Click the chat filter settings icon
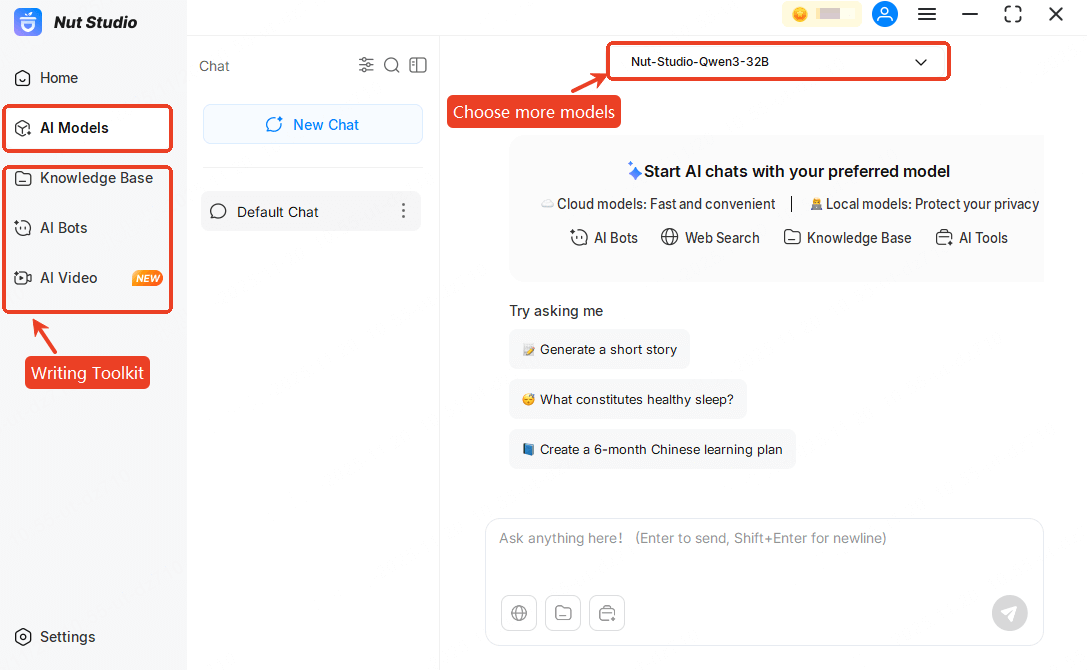Viewport: 1087px width, 670px height. [366, 65]
